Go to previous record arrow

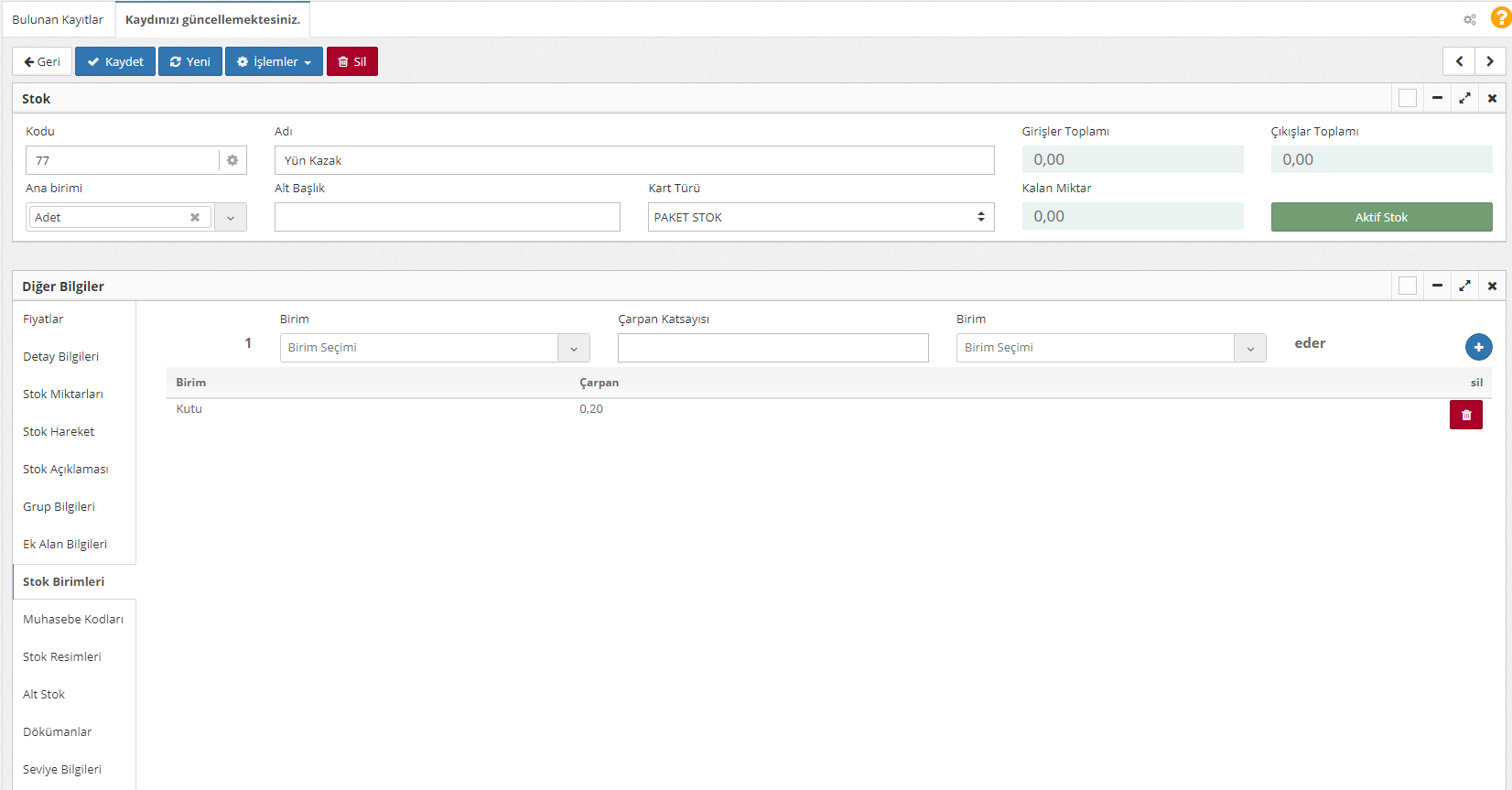[1459, 61]
